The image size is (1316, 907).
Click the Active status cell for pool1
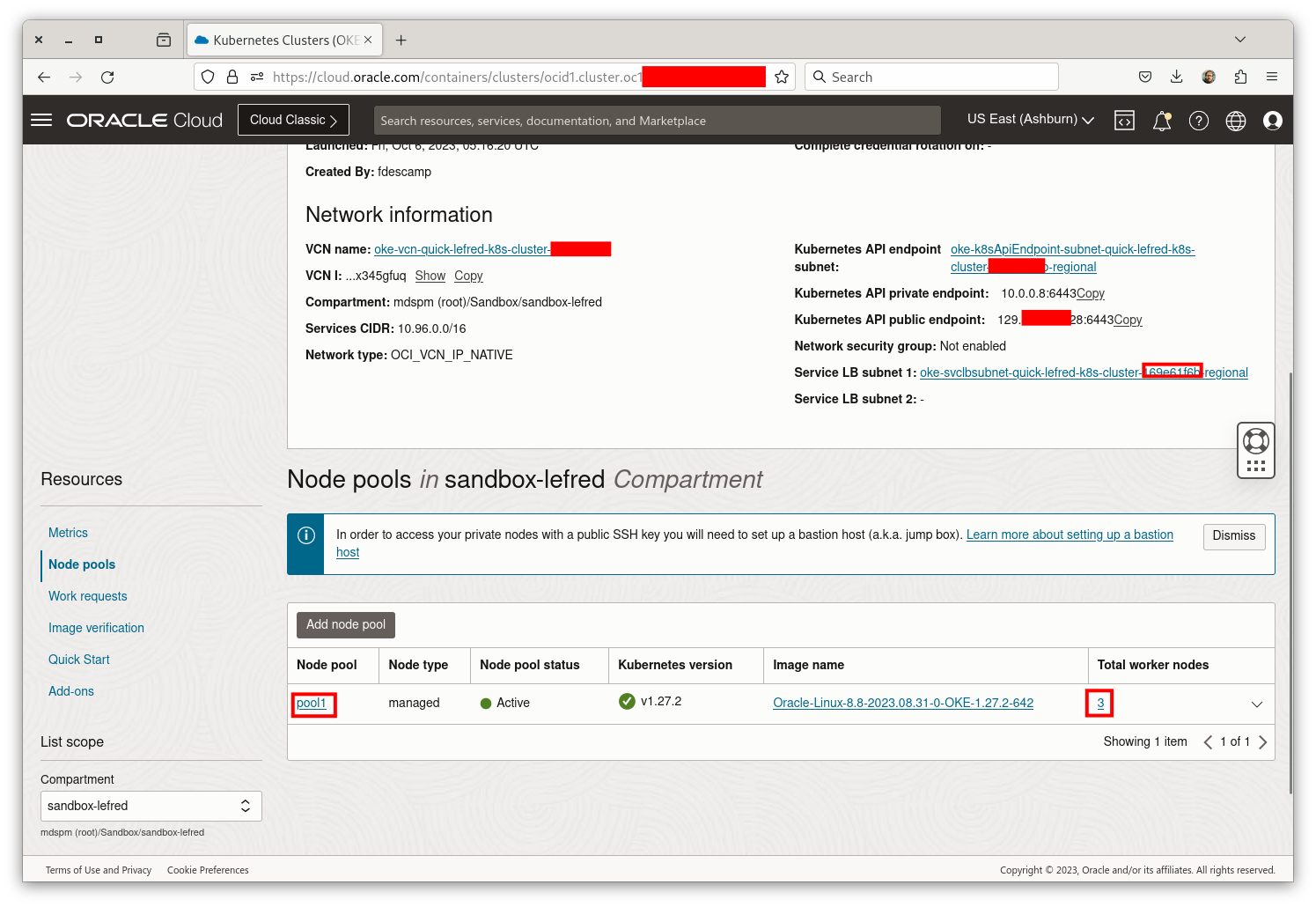(x=505, y=703)
